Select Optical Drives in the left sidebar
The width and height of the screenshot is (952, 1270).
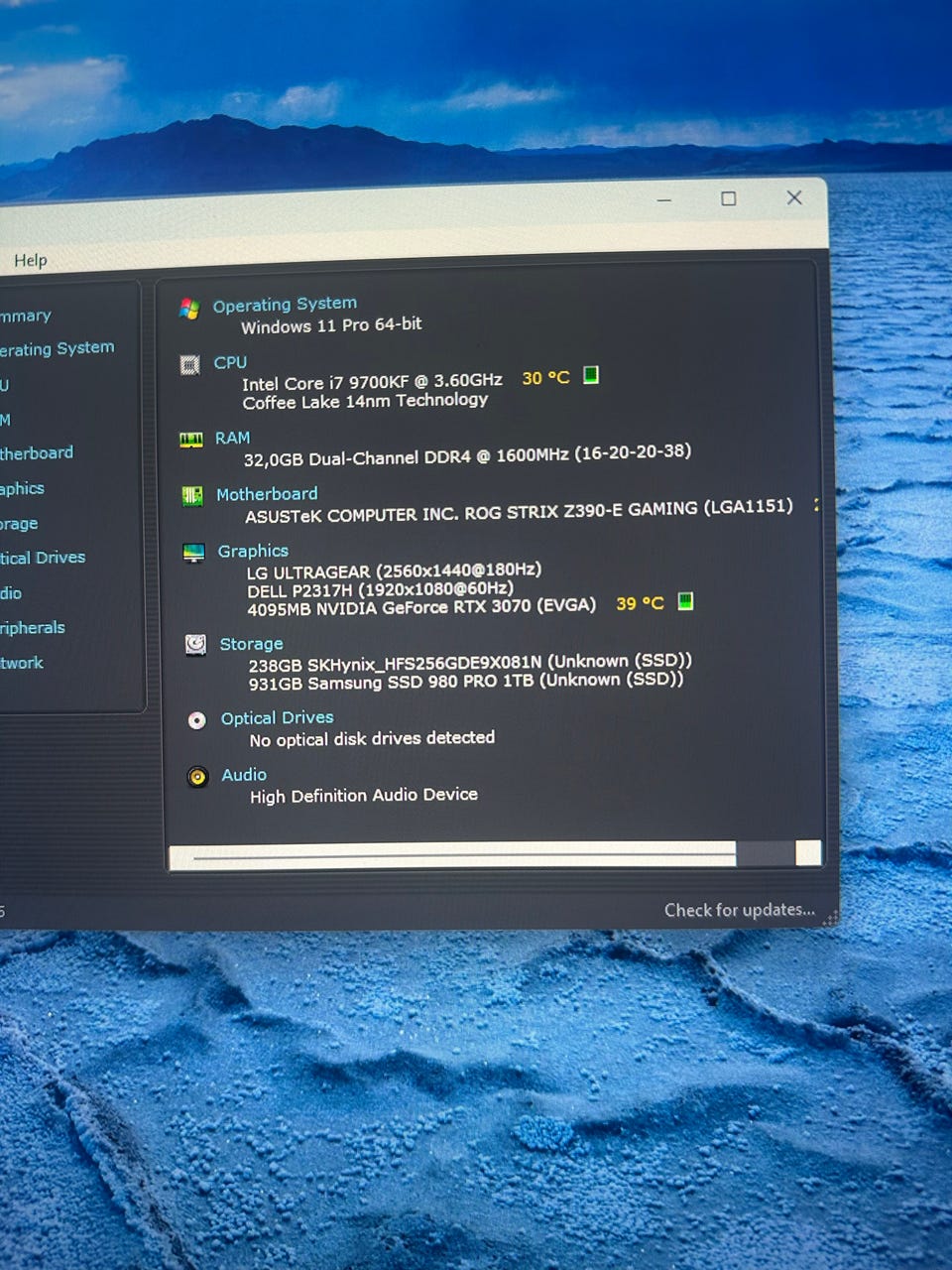[x=43, y=558]
